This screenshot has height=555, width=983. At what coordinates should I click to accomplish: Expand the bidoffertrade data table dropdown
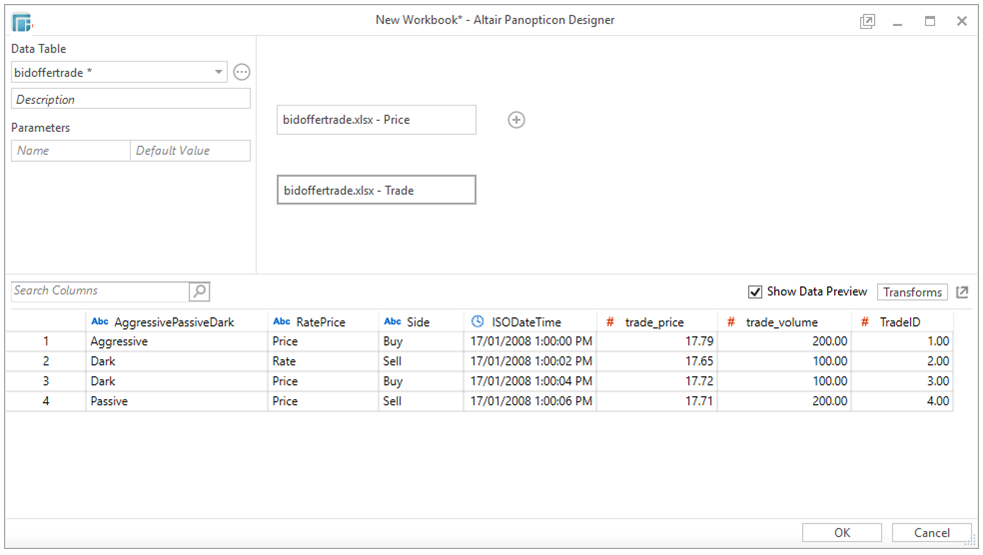pos(219,72)
